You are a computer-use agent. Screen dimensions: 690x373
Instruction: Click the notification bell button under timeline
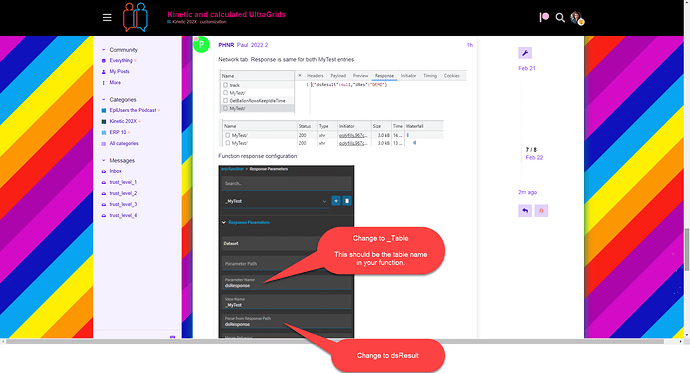(541, 211)
